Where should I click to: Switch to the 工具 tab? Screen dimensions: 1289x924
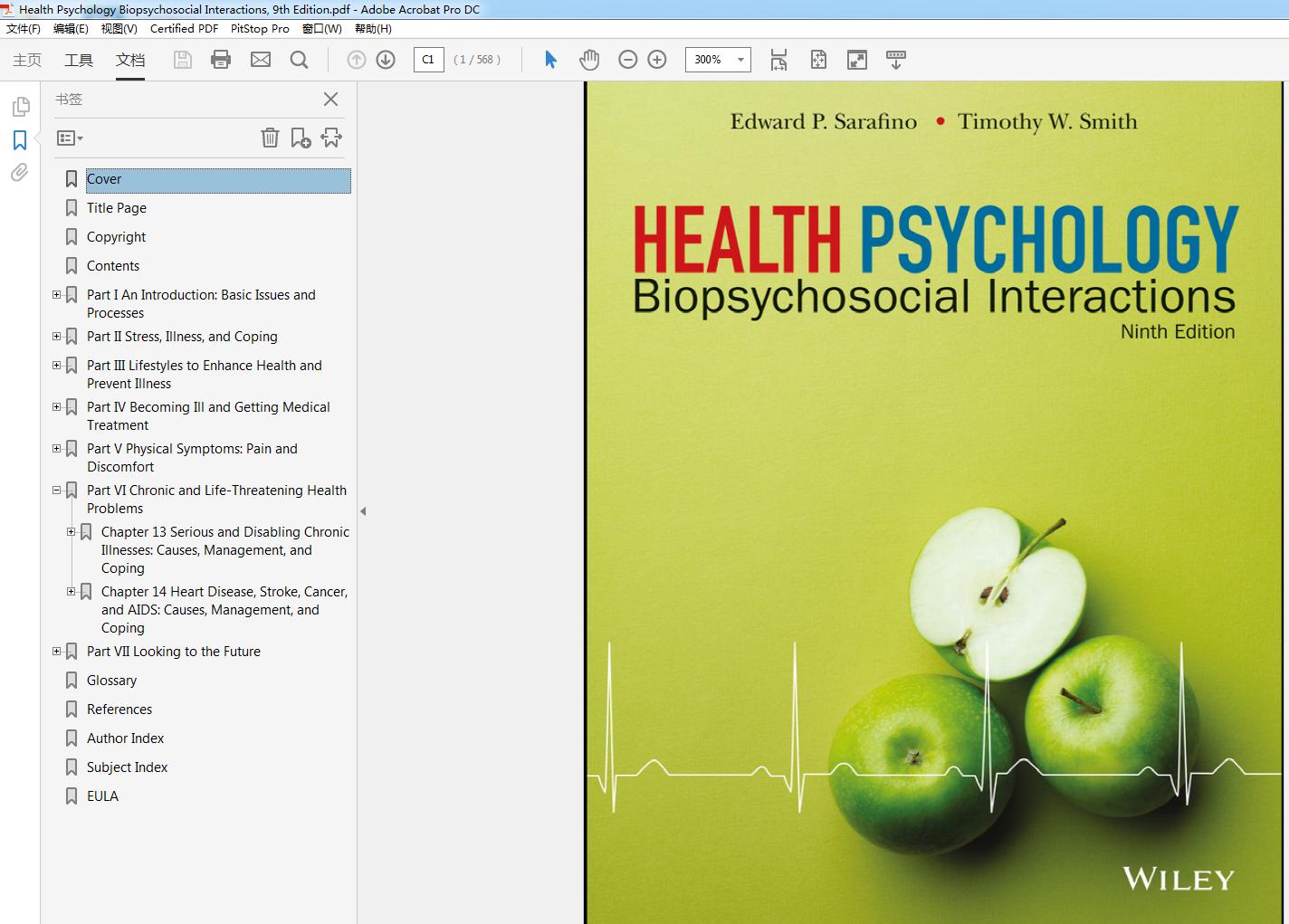click(79, 60)
